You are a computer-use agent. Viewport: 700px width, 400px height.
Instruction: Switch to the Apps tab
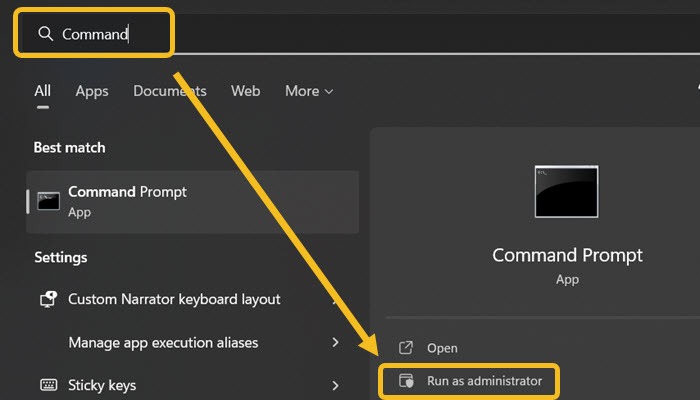[x=92, y=91]
